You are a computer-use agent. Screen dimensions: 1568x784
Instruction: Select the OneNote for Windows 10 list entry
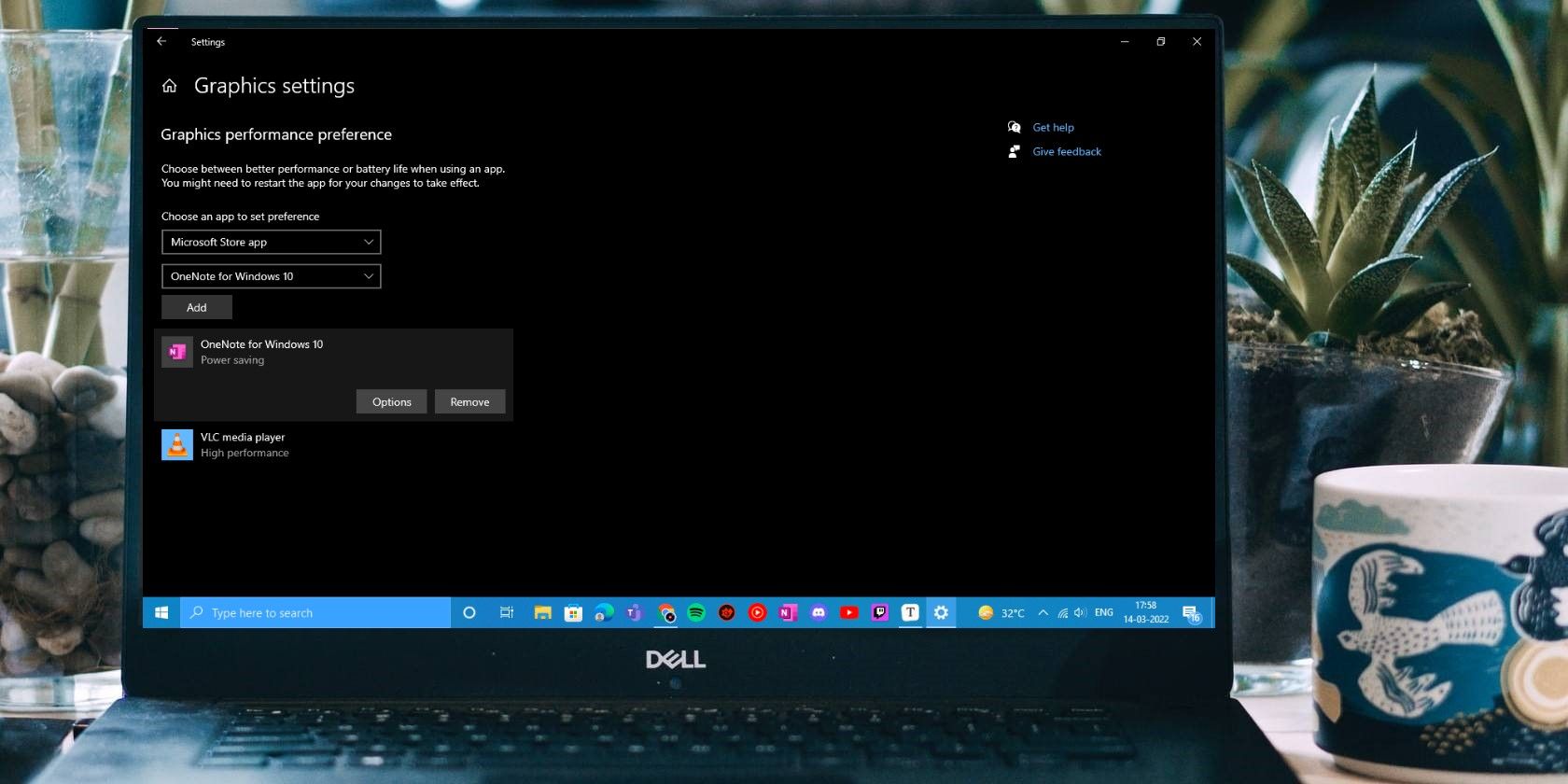[333, 374]
